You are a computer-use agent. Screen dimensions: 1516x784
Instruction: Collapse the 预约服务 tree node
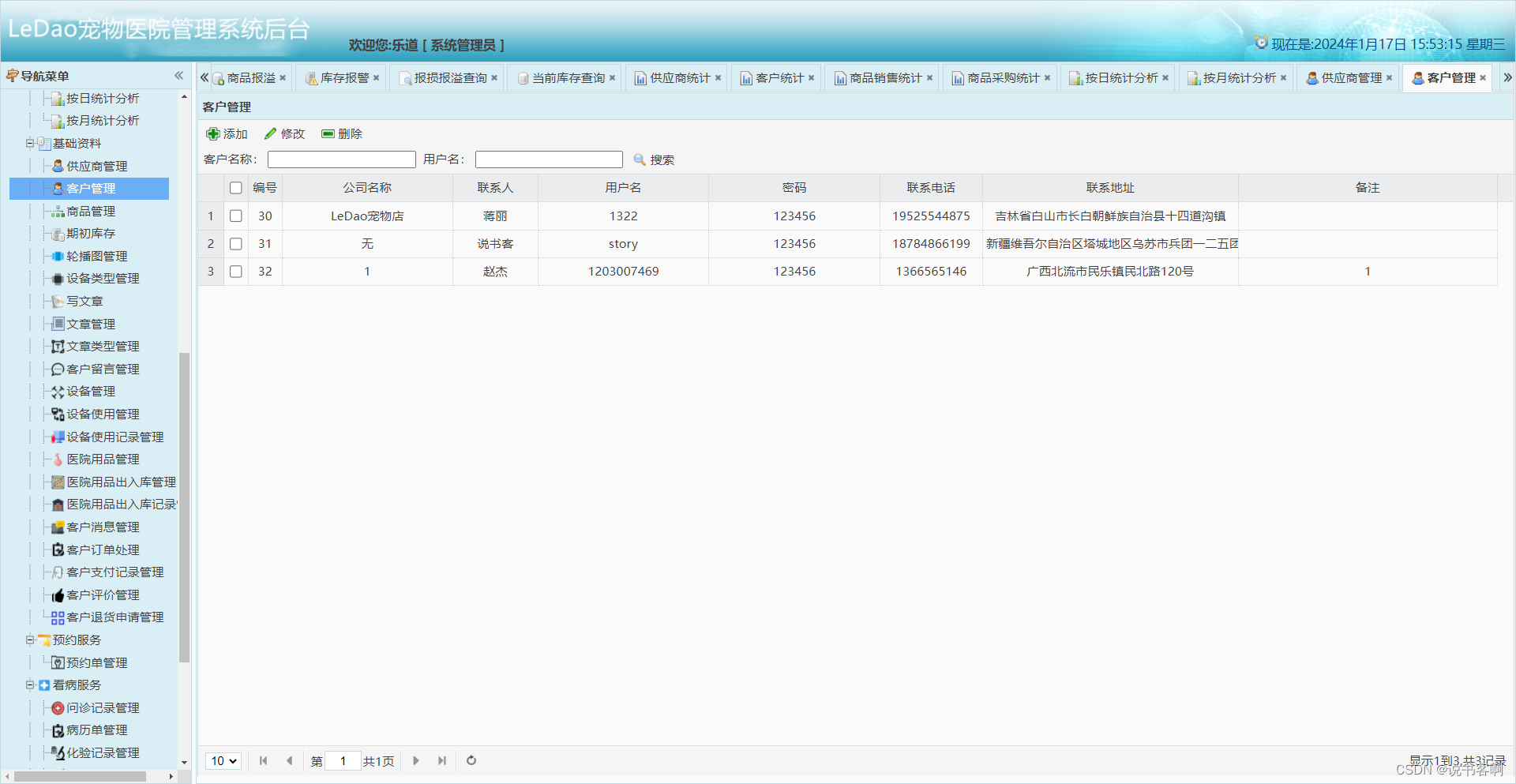(x=28, y=640)
